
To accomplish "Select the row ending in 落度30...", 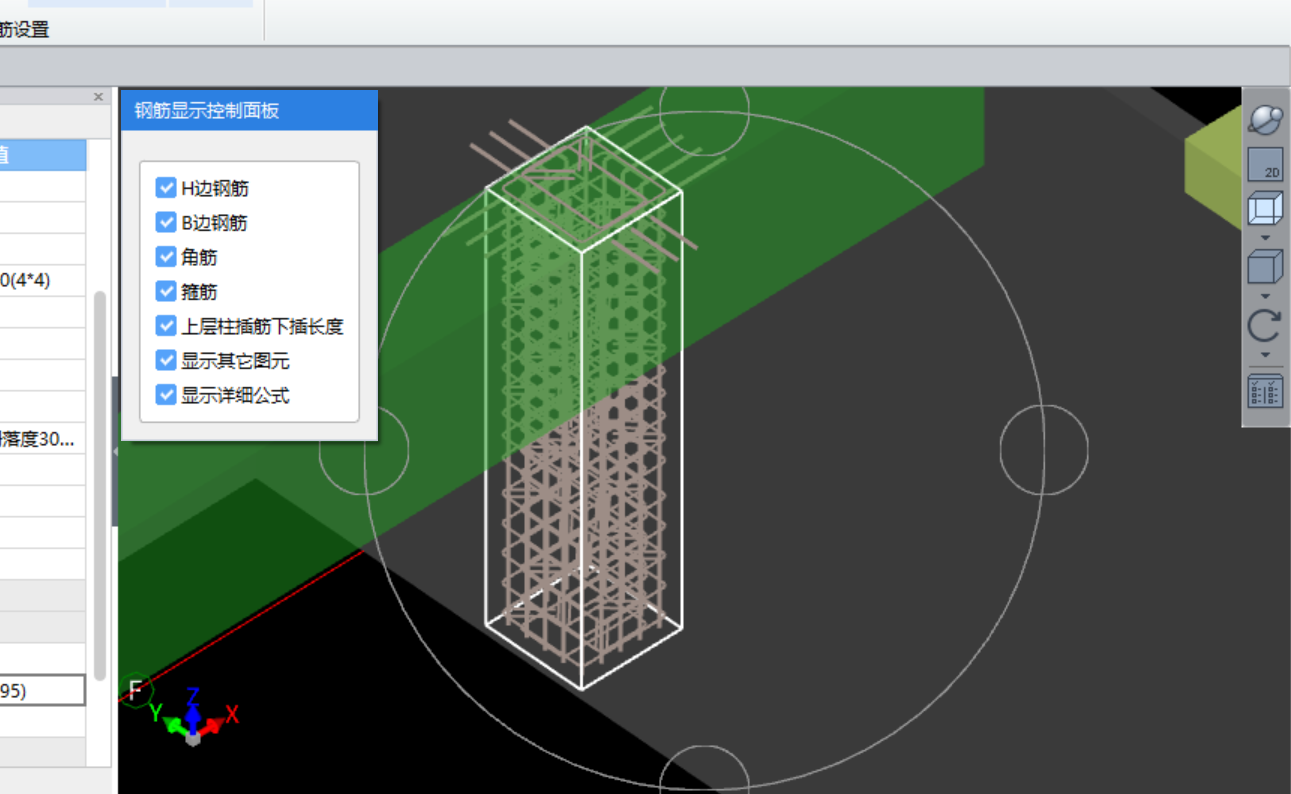I will pyautogui.click(x=43, y=438).
